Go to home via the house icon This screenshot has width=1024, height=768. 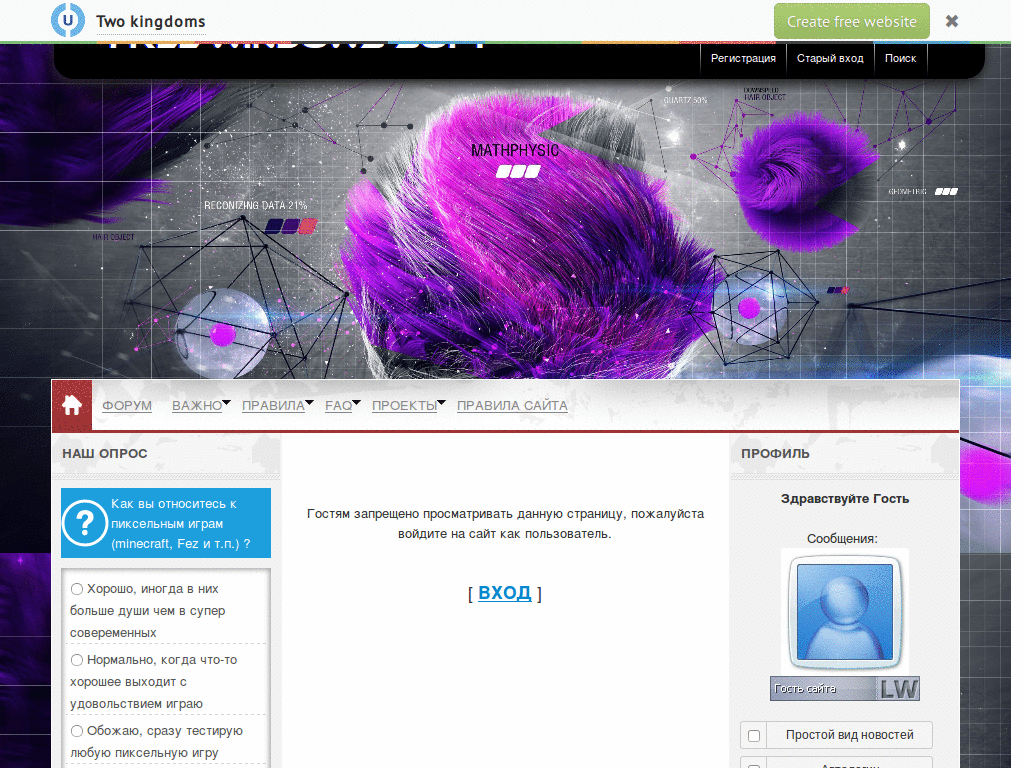tap(72, 405)
